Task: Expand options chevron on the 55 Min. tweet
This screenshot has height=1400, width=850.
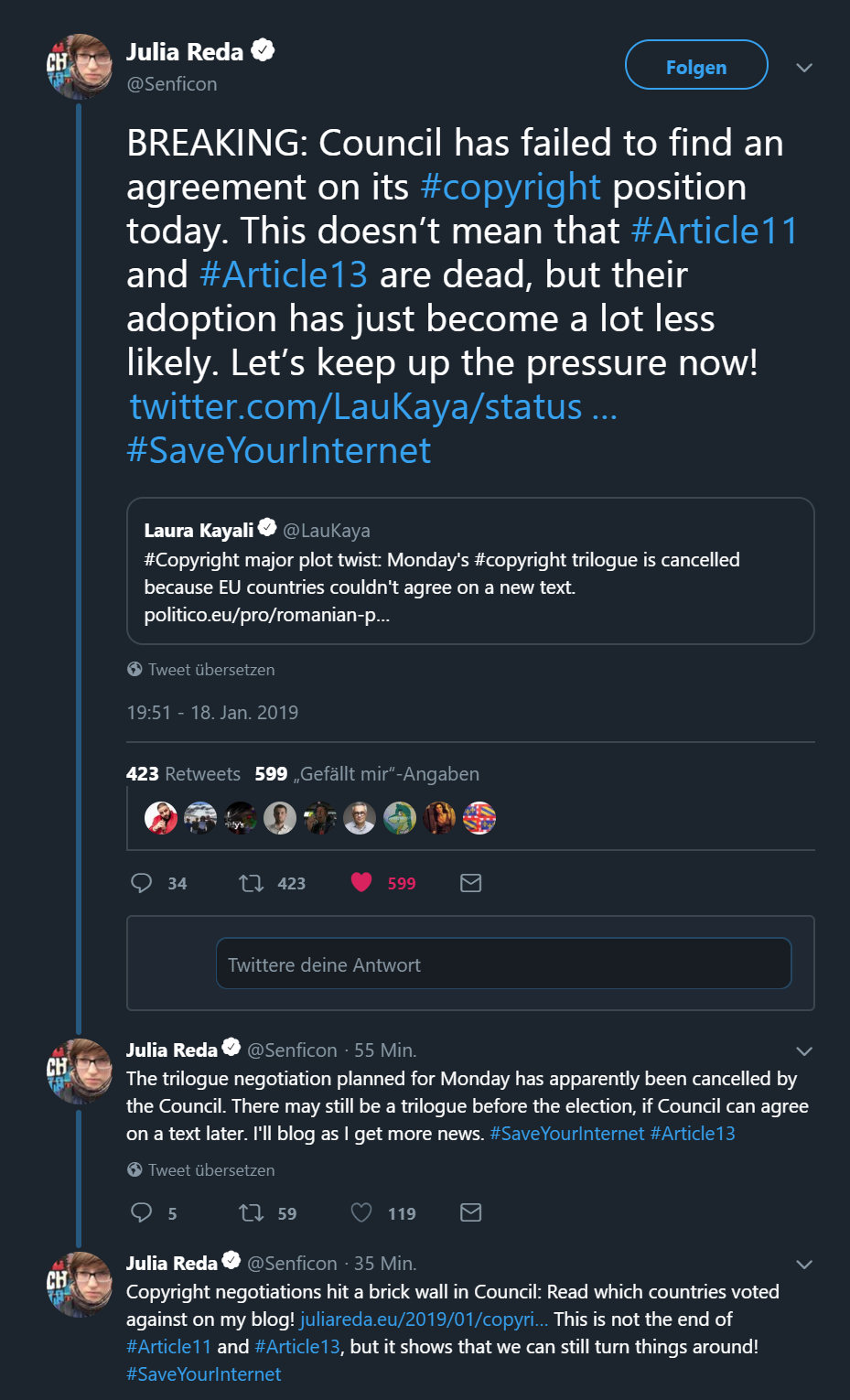Action: (804, 1051)
